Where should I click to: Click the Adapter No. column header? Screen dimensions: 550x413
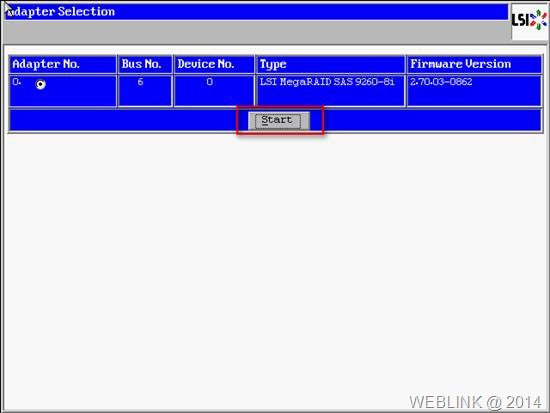63,64
